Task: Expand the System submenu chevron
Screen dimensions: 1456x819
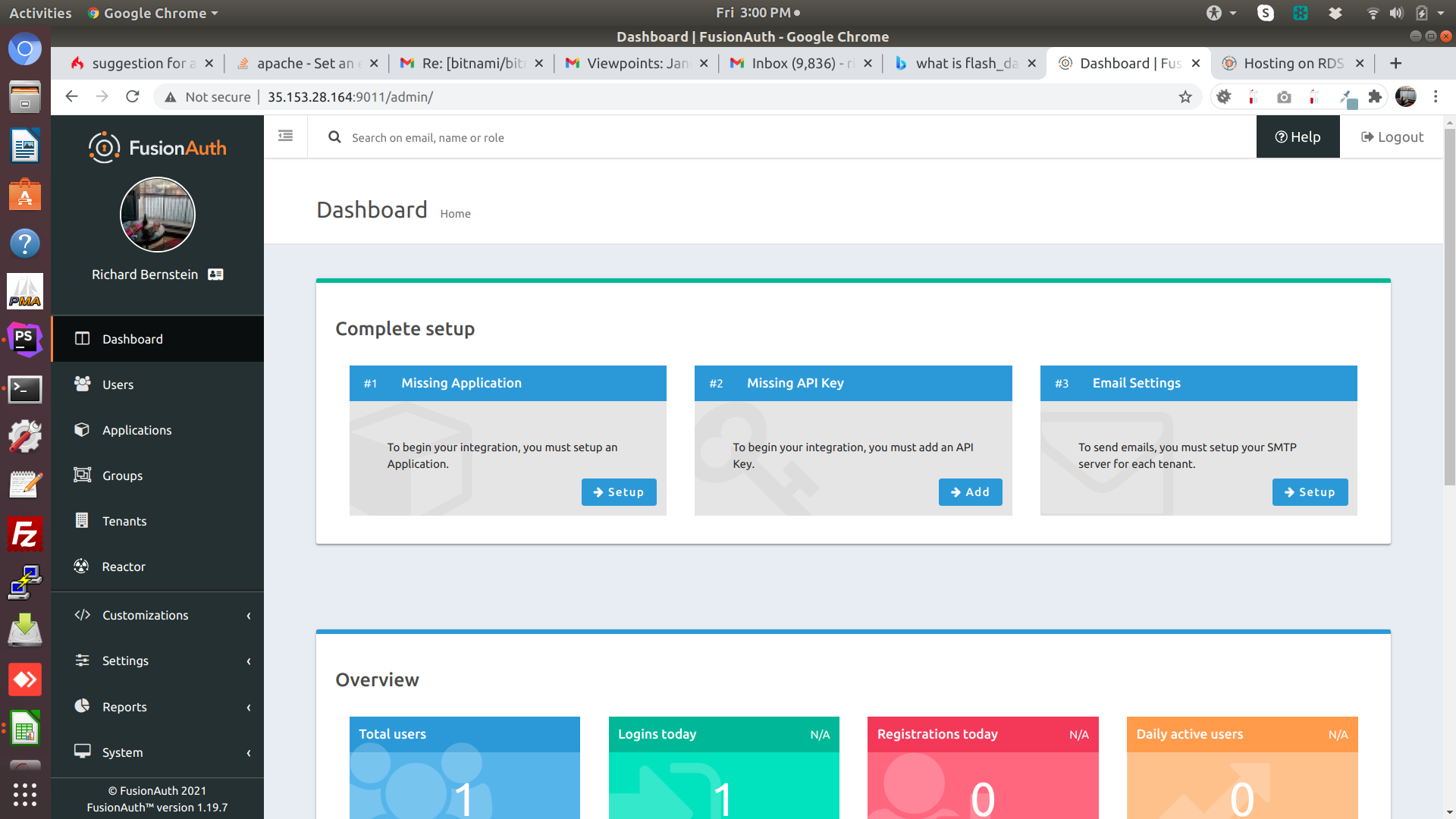Action: (x=249, y=753)
